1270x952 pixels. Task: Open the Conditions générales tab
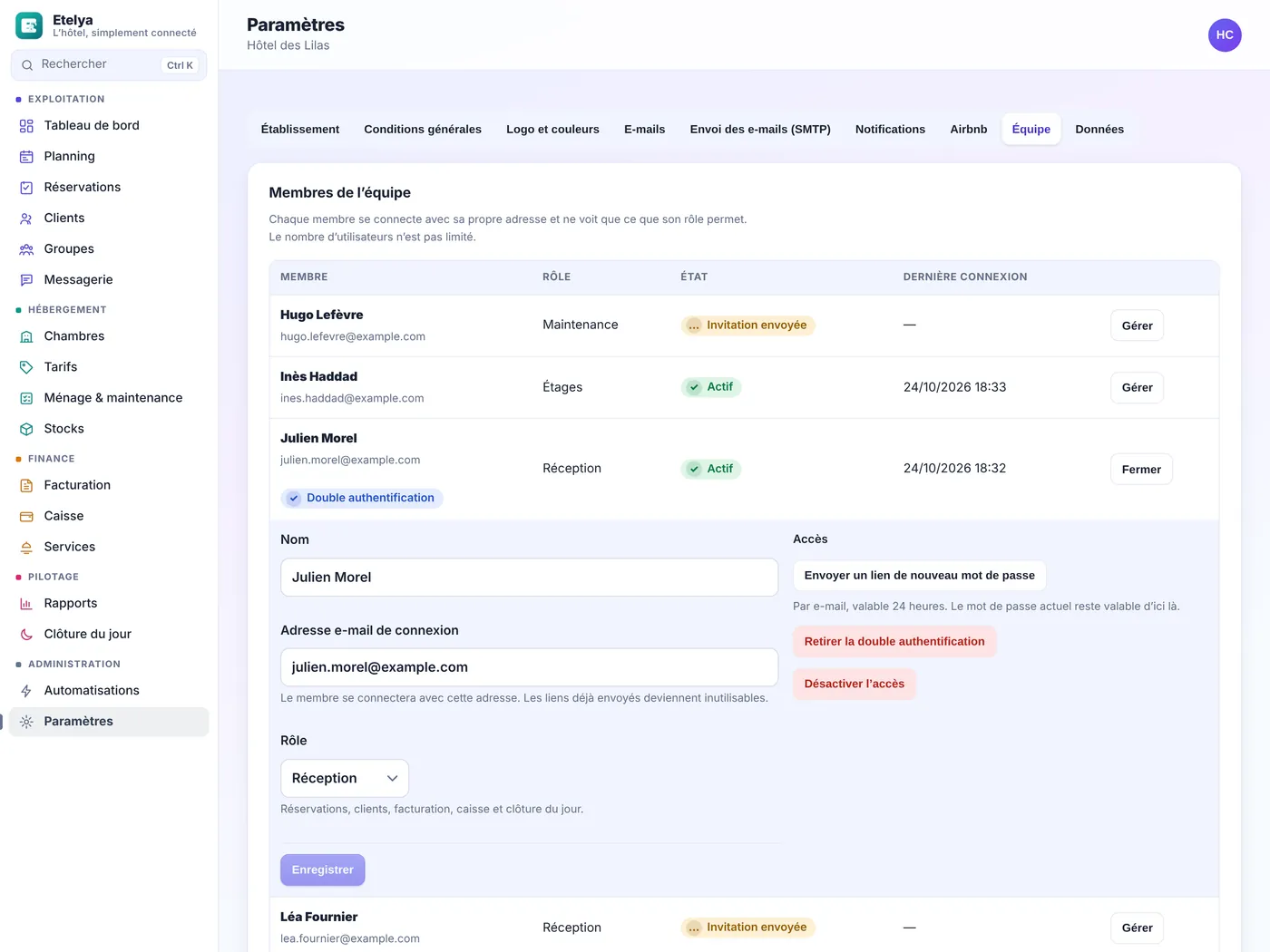(x=423, y=130)
